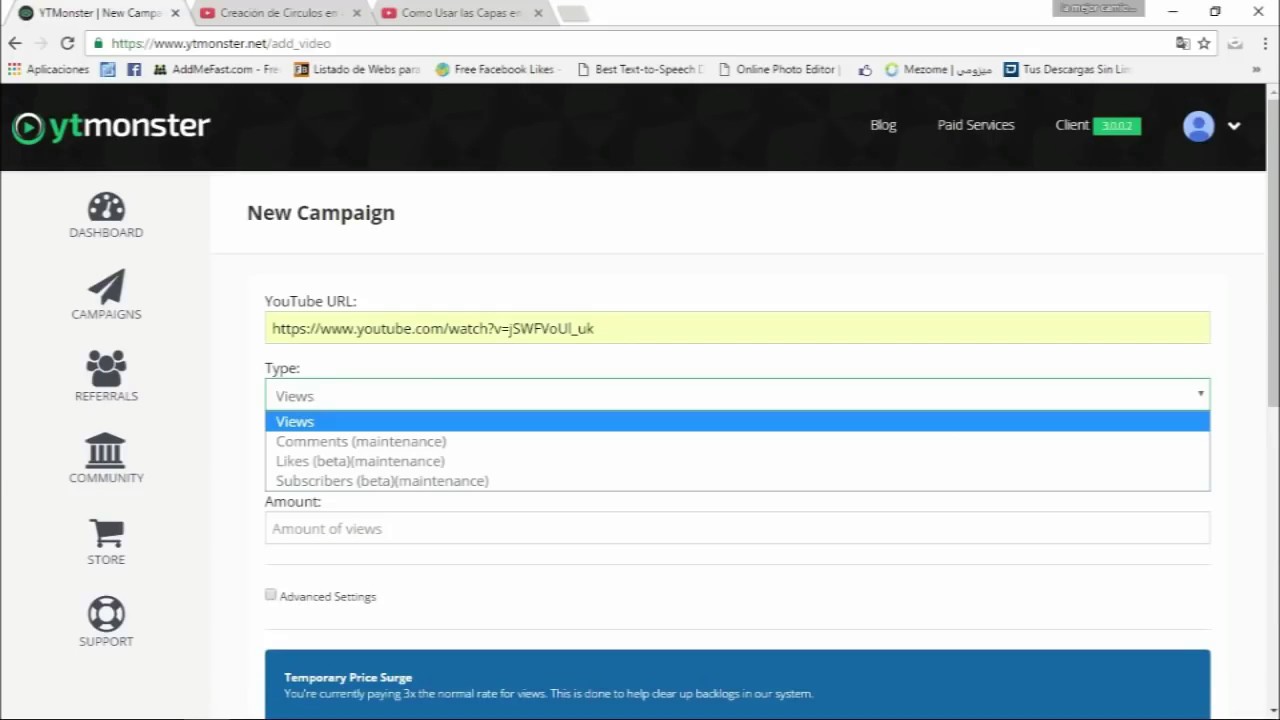Click the Amount of views field
This screenshot has width=1280, height=720.
(x=737, y=528)
